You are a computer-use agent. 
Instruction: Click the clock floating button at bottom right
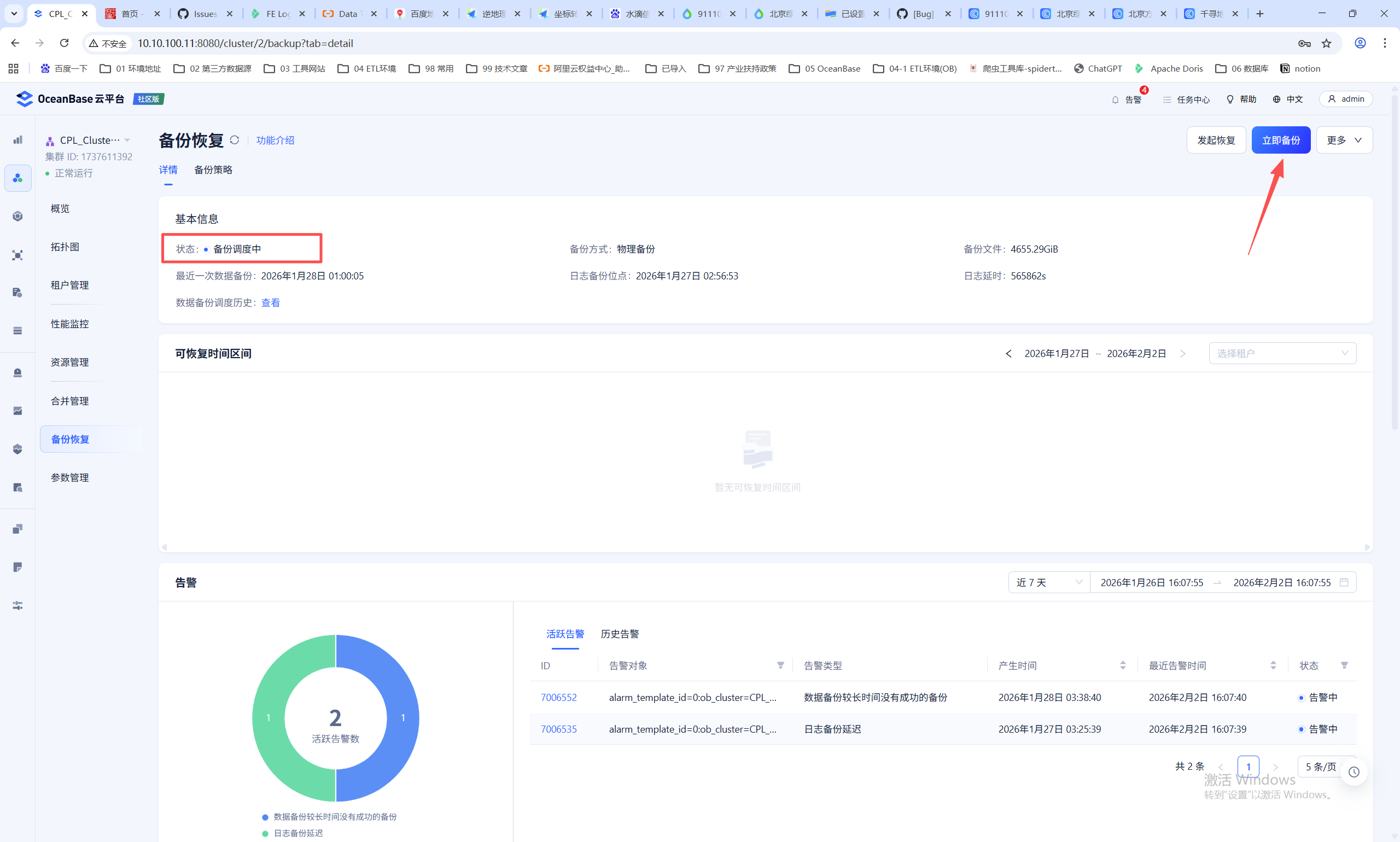(1354, 771)
